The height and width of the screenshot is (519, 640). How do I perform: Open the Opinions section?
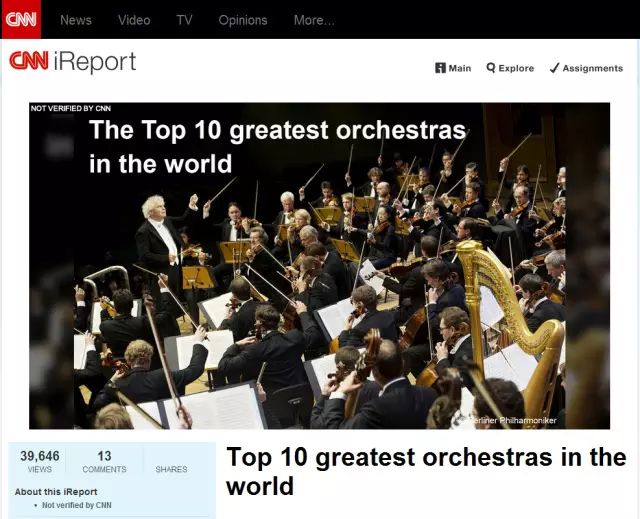tap(243, 20)
